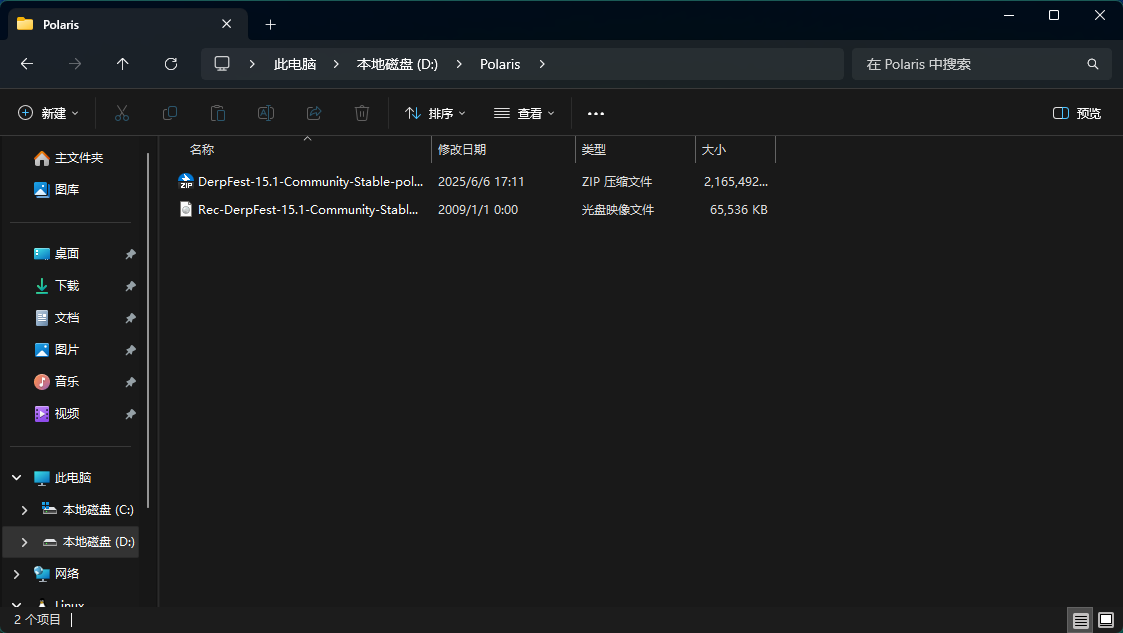Open the 新建 new item dropdown
The height and width of the screenshot is (633, 1123).
coord(48,113)
